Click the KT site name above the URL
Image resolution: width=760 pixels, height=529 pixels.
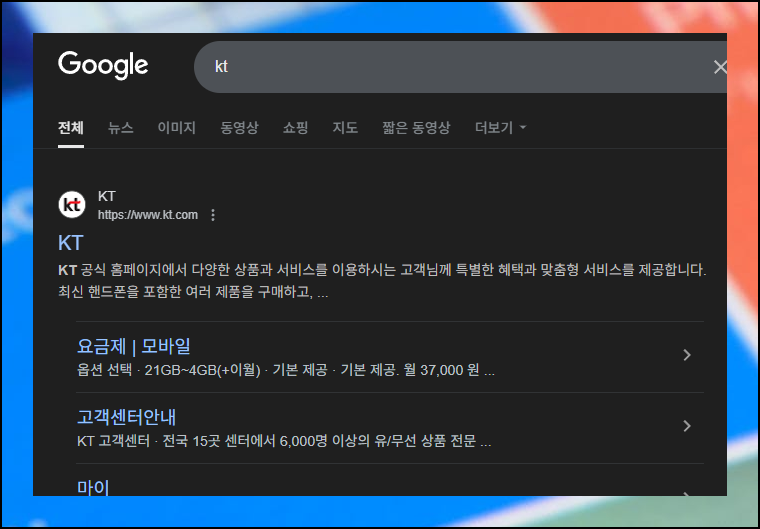(107, 196)
